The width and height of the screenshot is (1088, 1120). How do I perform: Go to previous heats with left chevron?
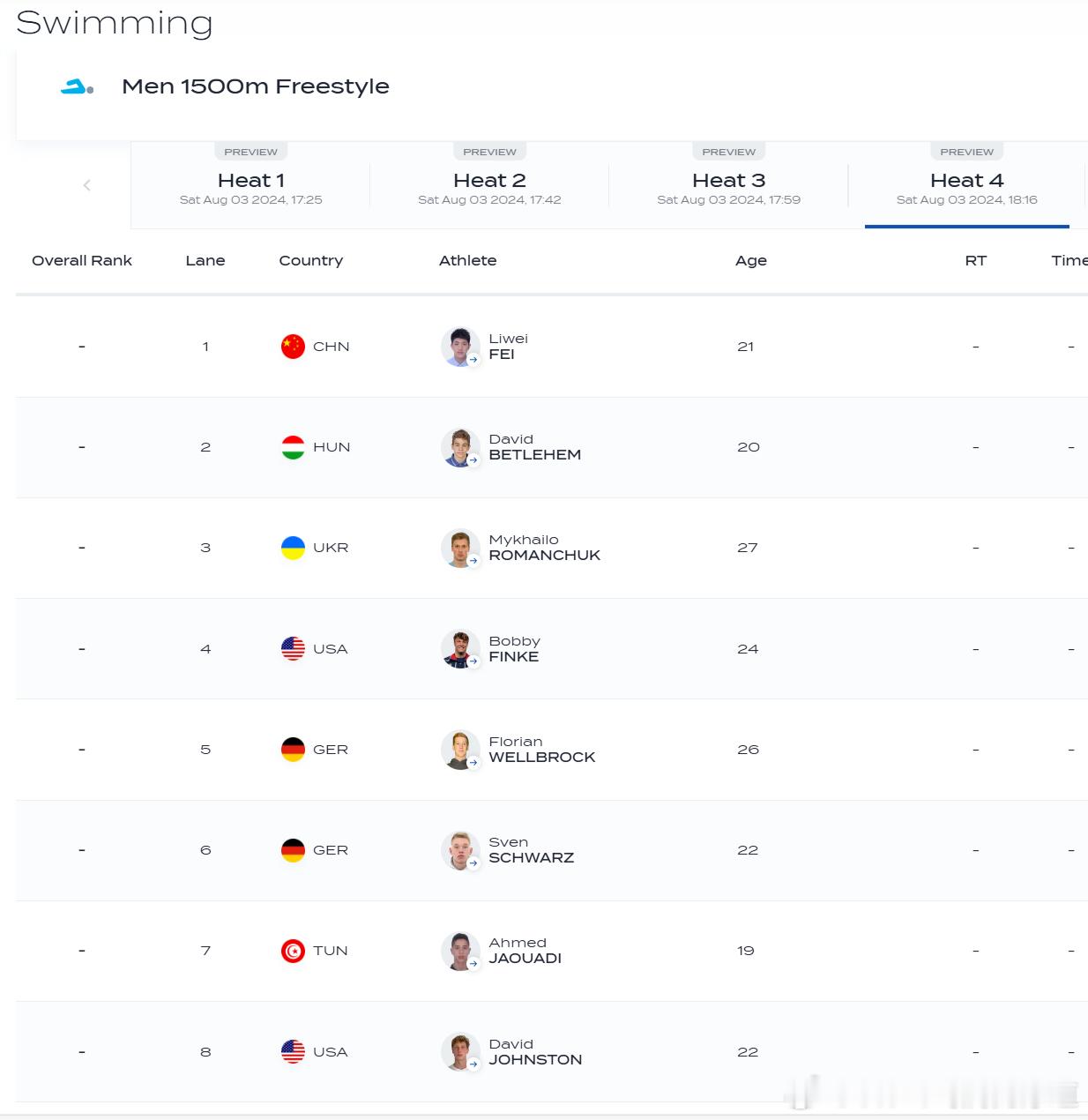click(86, 185)
